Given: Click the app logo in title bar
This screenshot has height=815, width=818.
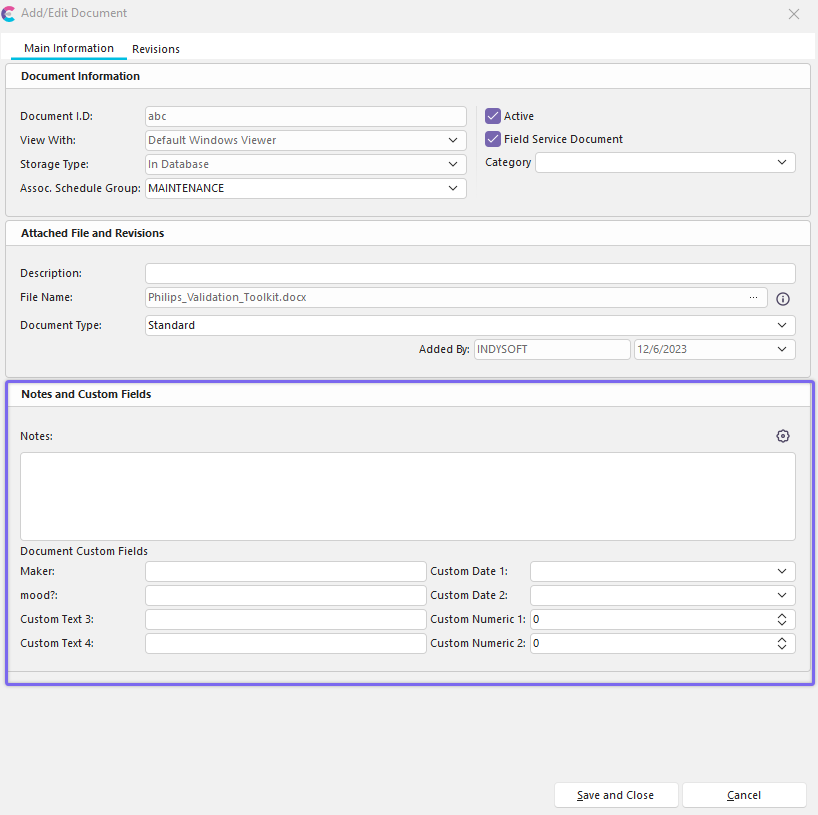Looking at the screenshot, I should click(x=9, y=14).
